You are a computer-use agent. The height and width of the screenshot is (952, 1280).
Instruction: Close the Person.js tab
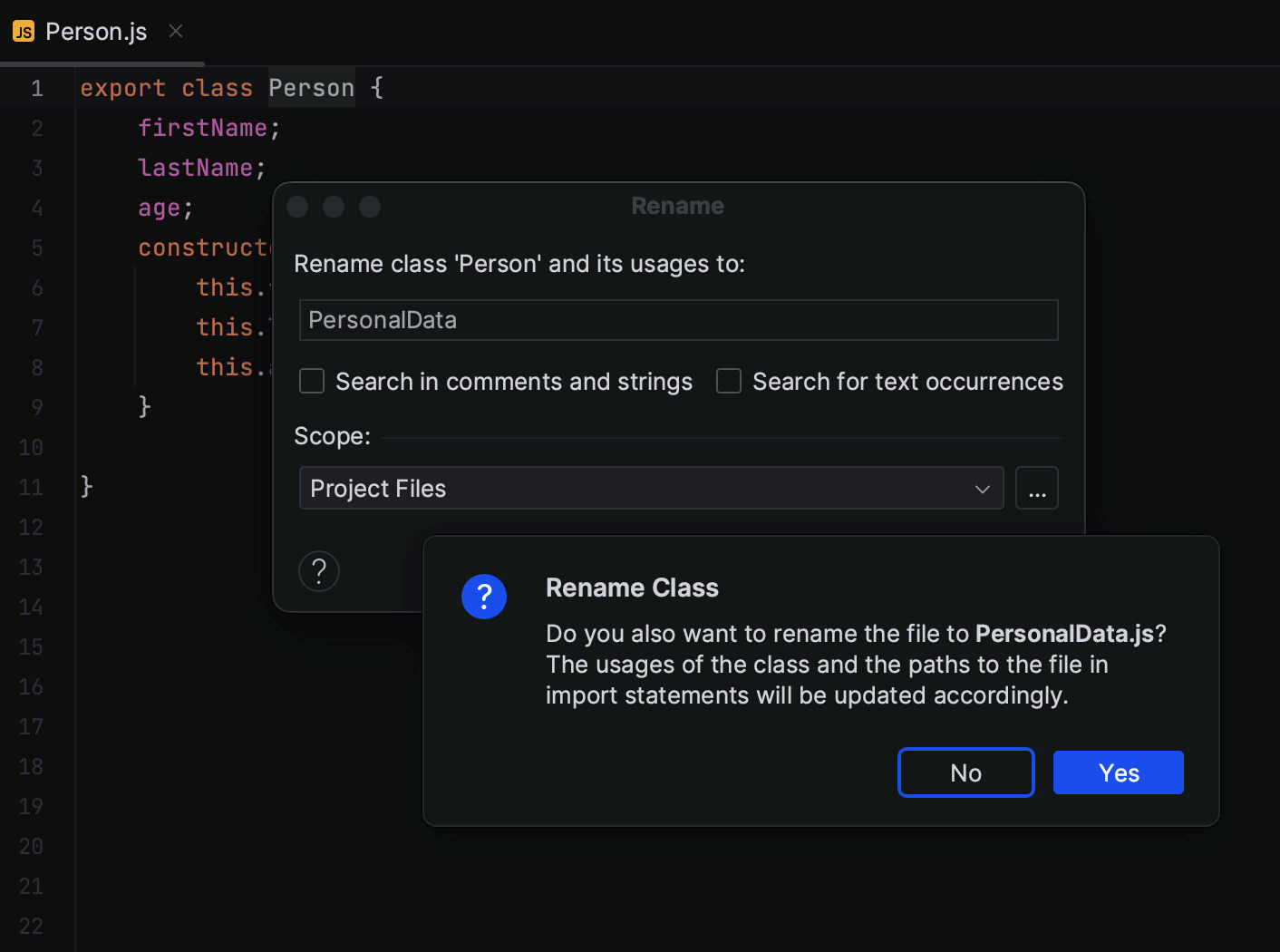coord(175,31)
